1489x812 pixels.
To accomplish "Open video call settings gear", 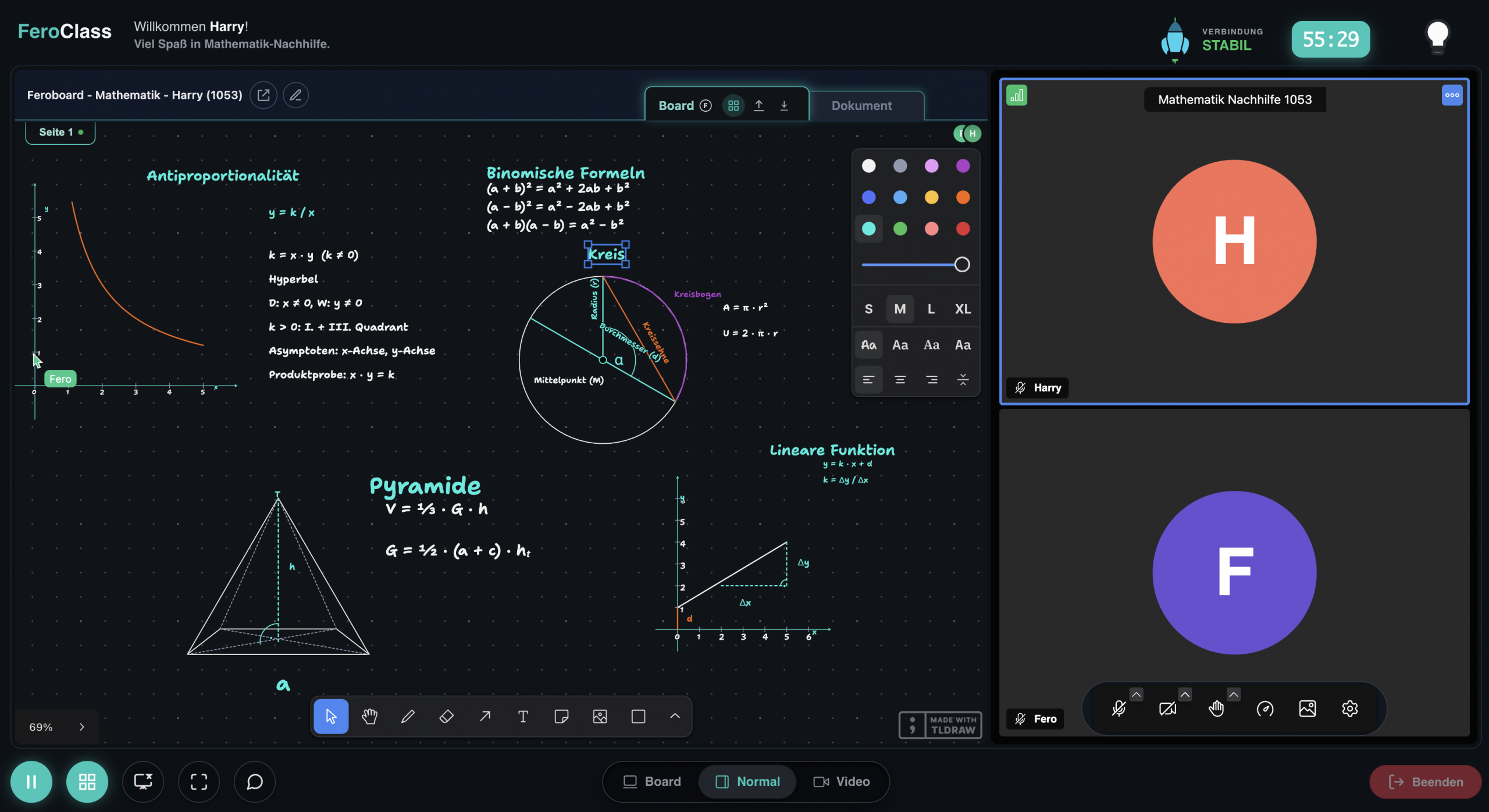I will coord(1350,708).
